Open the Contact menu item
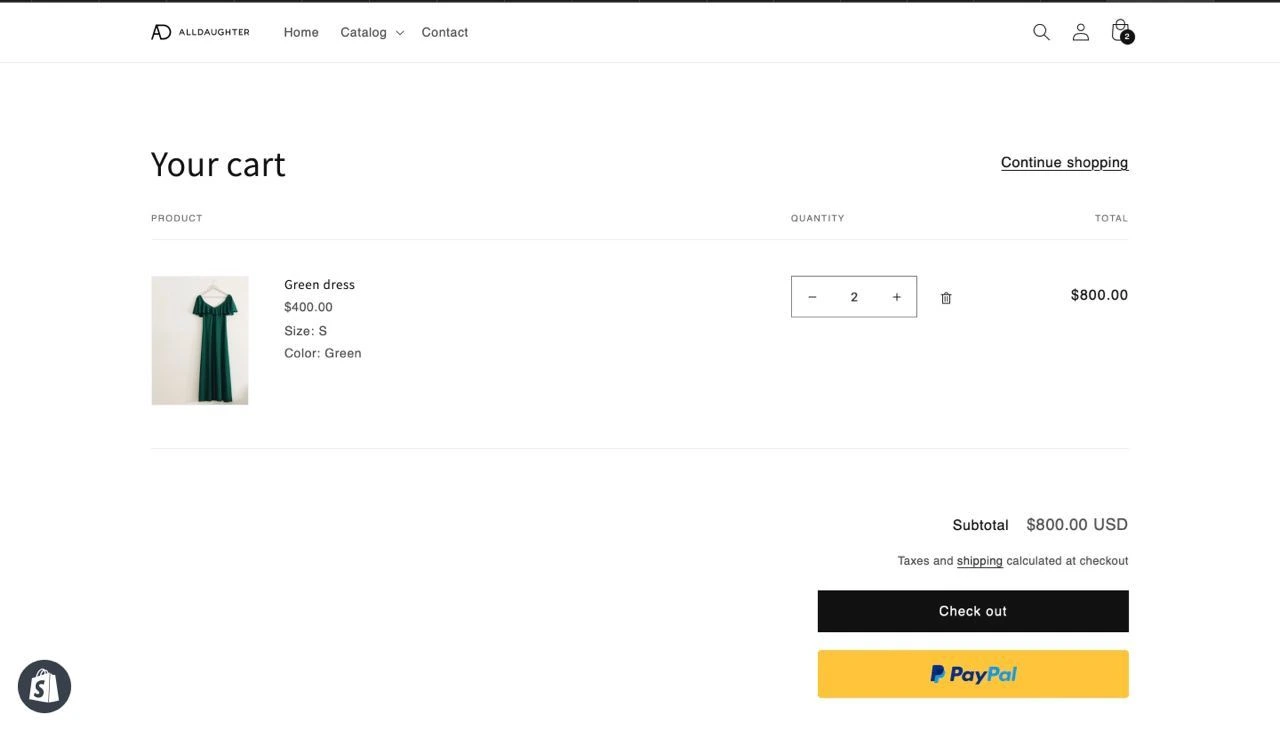The height and width of the screenshot is (731, 1280). pyautogui.click(x=445, y=32)
